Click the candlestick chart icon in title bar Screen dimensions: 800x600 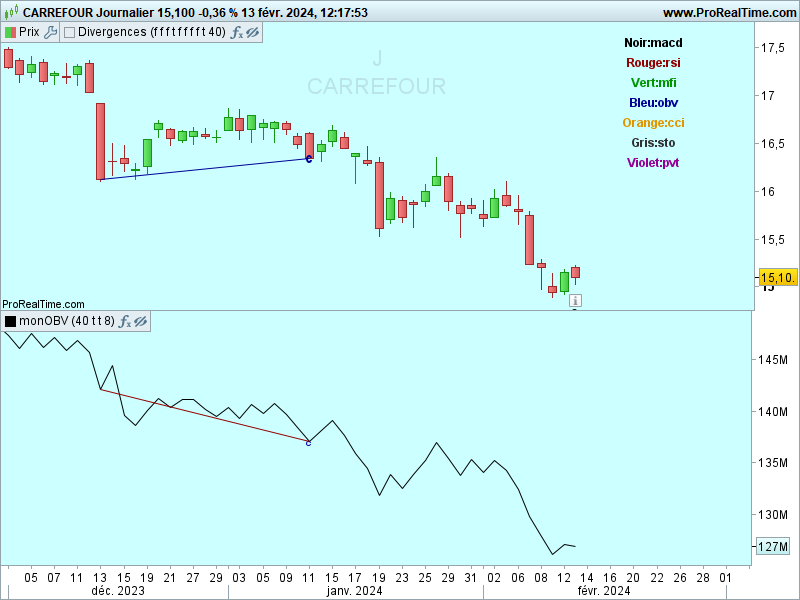11,12
